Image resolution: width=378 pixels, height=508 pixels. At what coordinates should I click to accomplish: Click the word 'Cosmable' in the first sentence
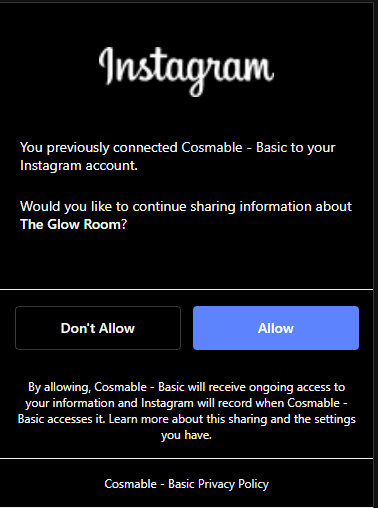pyautogui.click(x=212, y=148)
